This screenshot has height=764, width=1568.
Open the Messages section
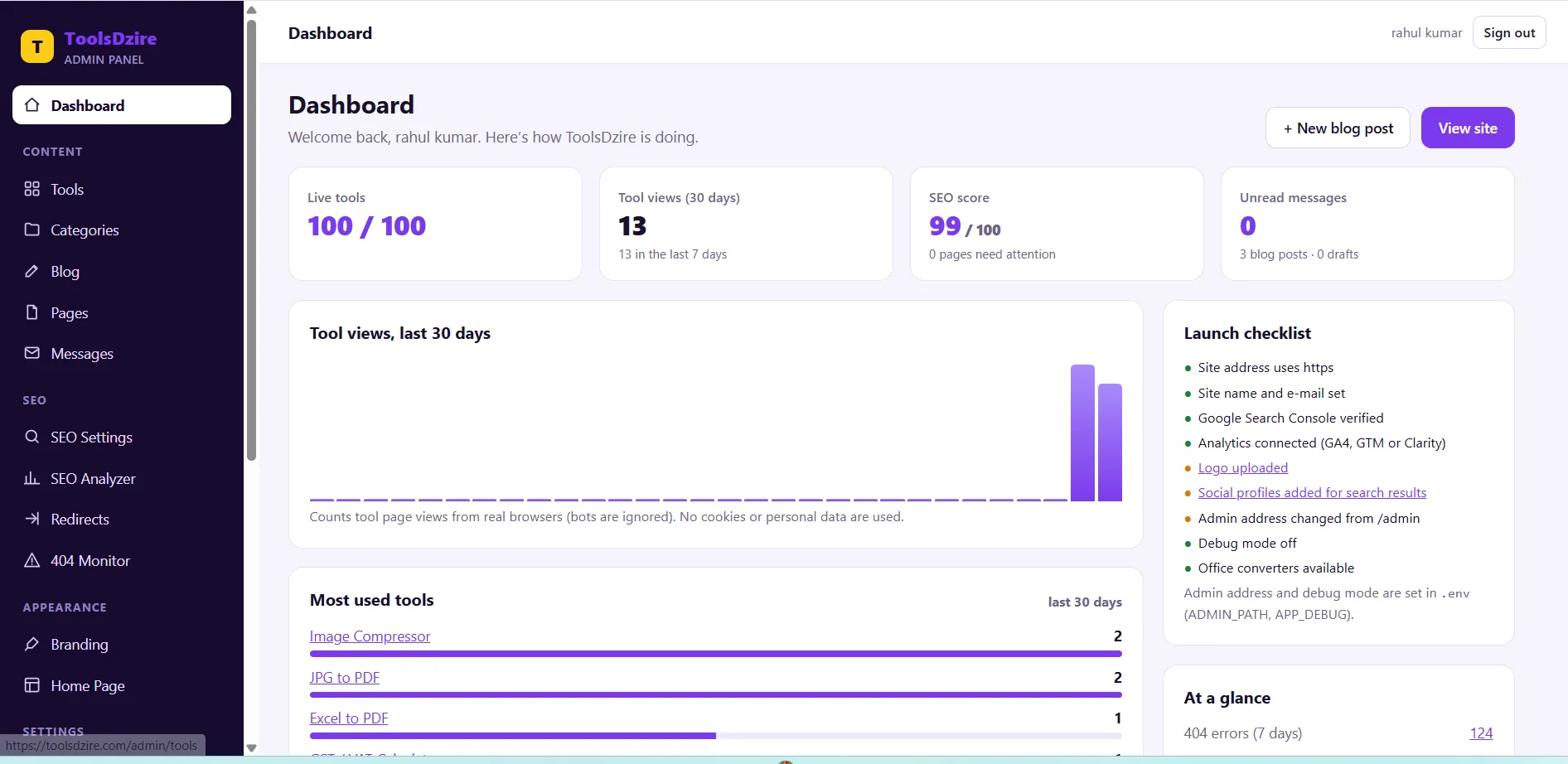click(x=122, y=353)
